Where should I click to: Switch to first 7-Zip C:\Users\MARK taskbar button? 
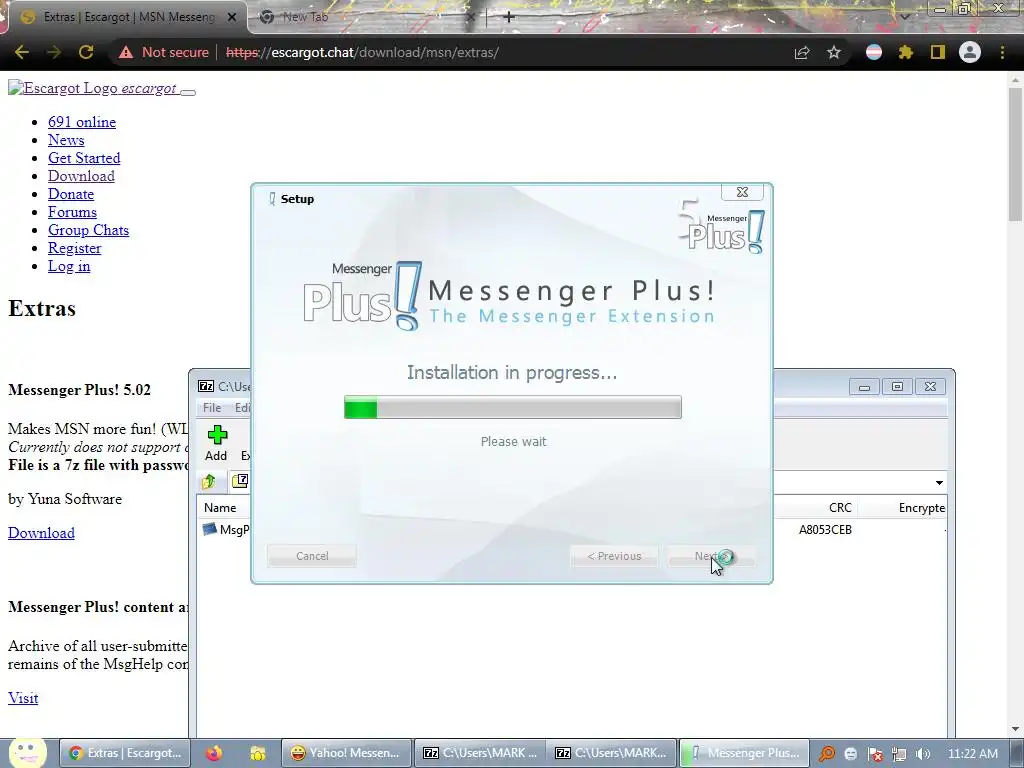click(x=479, y=753)
